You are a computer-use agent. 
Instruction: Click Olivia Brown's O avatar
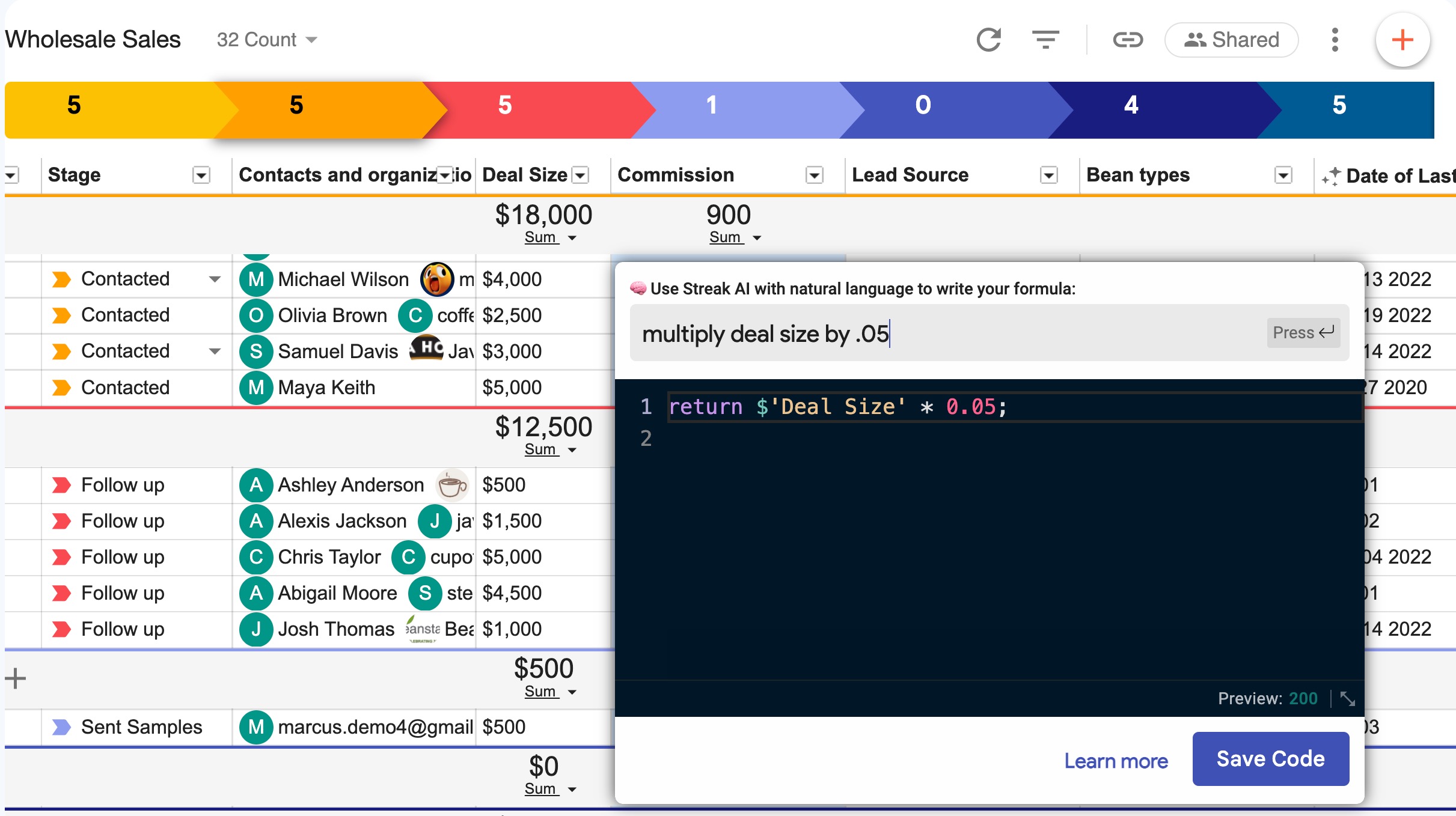(x=256, y=315)
